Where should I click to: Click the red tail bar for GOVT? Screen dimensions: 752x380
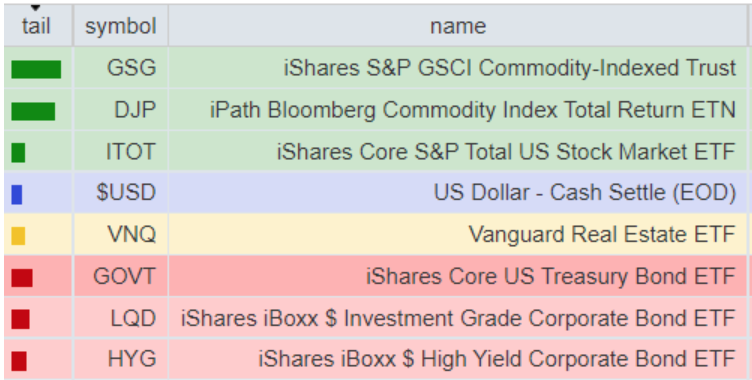point(22,278)
